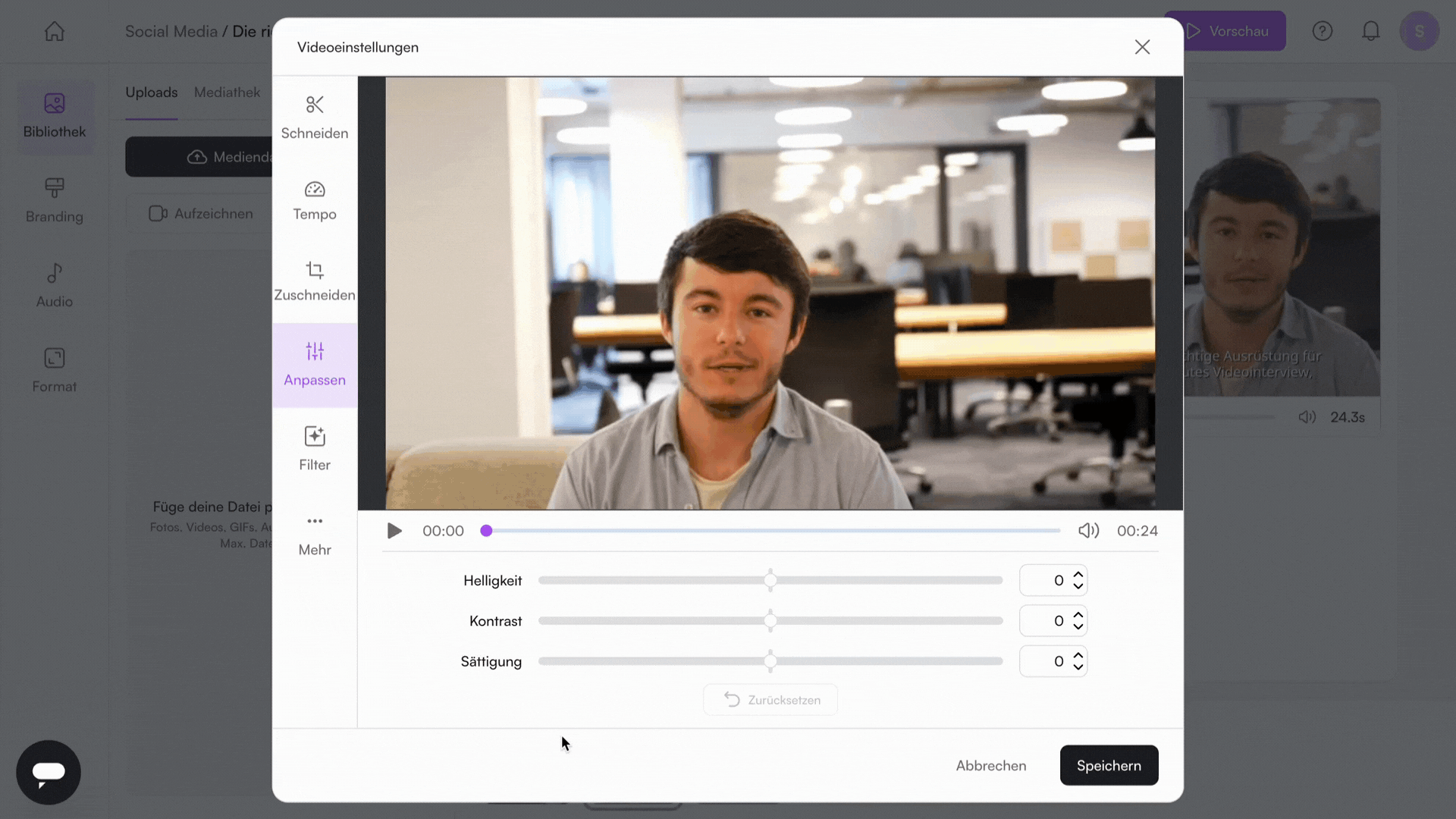The height and width of the screenshot is (819, 1456).
Task: Click the background video speaker icon
Action: click(1307, 417)
